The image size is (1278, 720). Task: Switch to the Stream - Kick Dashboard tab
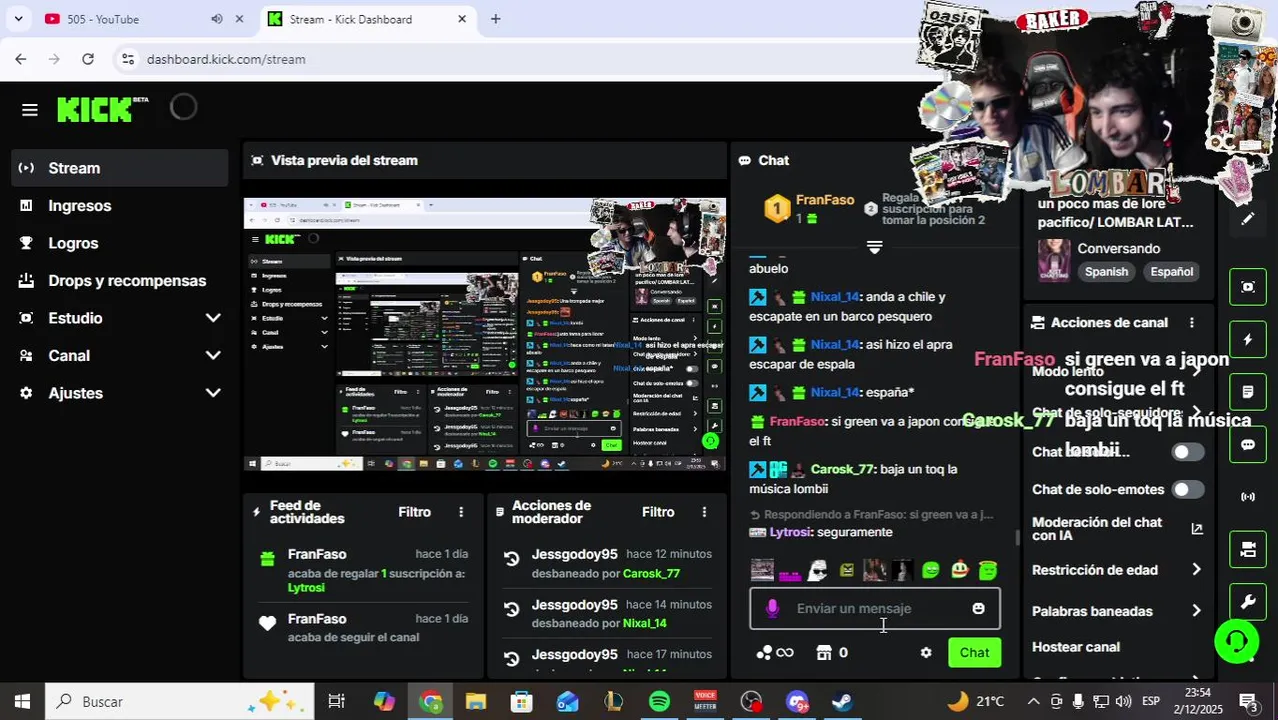click(x=368, y=19)
